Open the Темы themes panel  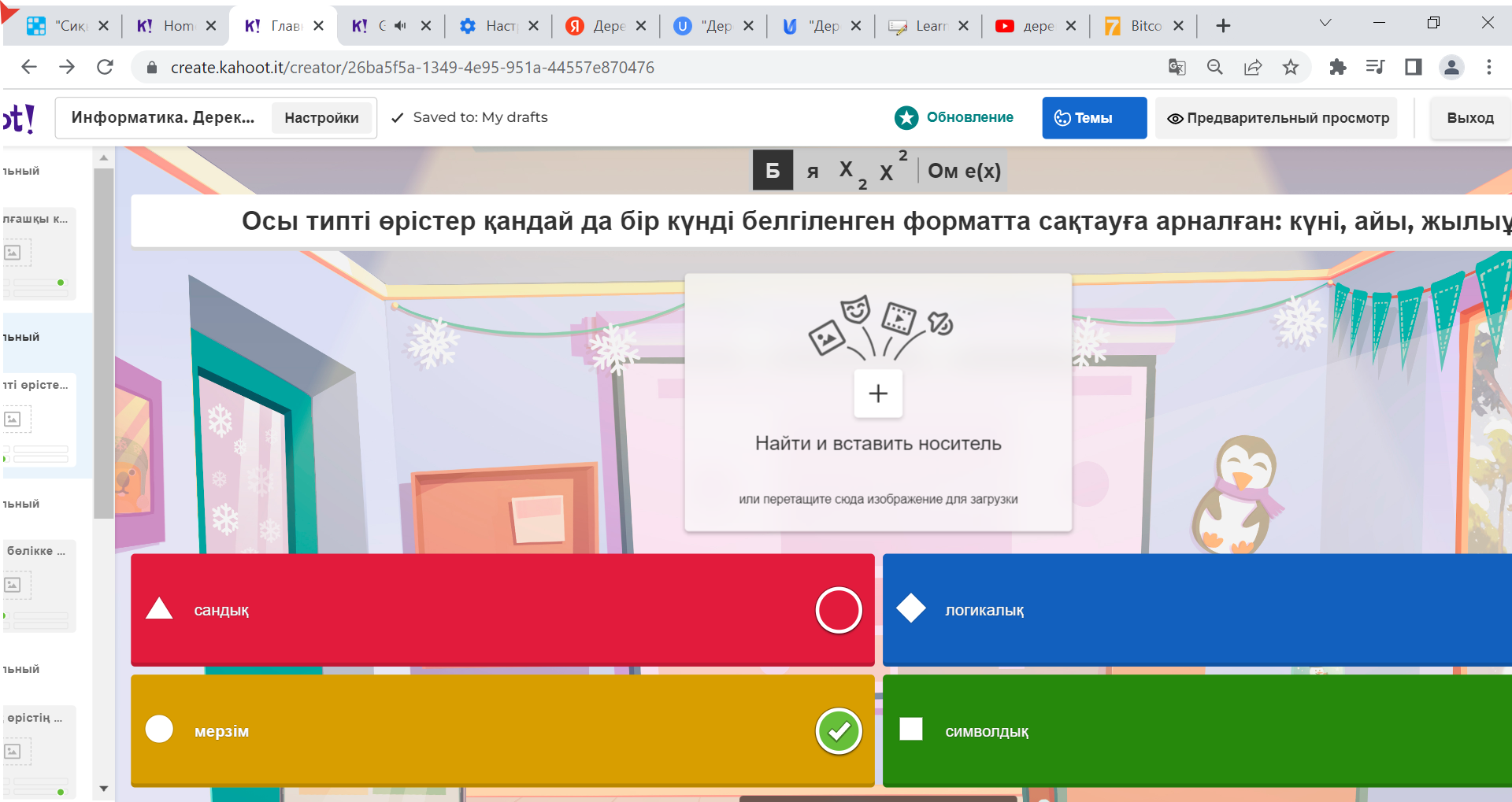coord(1094,118)
